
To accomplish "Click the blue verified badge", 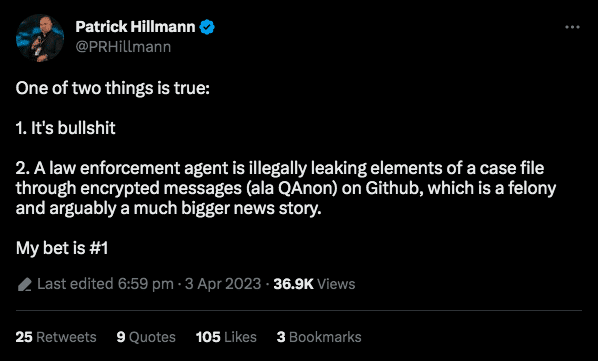I will click(207, 27).
